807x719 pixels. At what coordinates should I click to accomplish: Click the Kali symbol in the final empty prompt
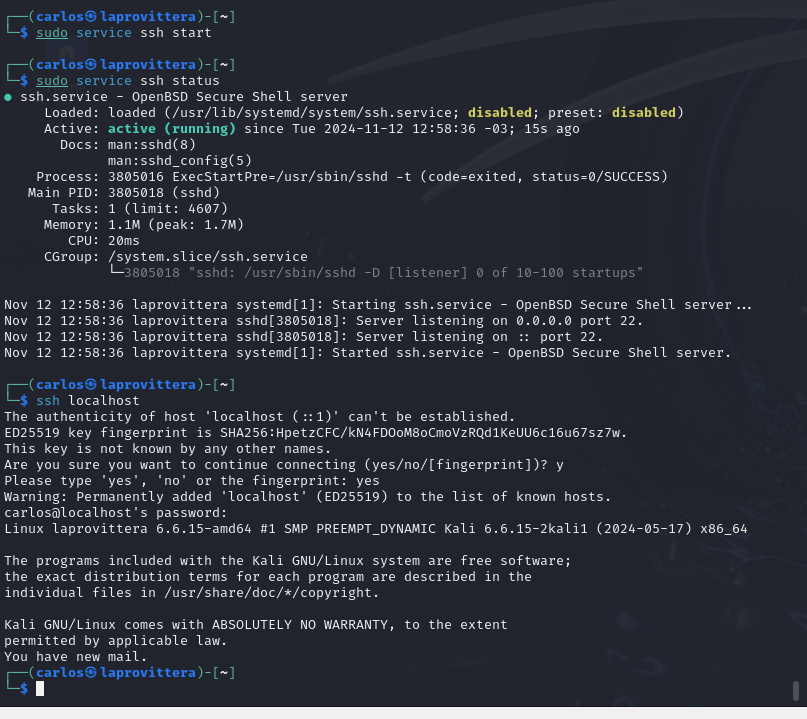(91, 672)
